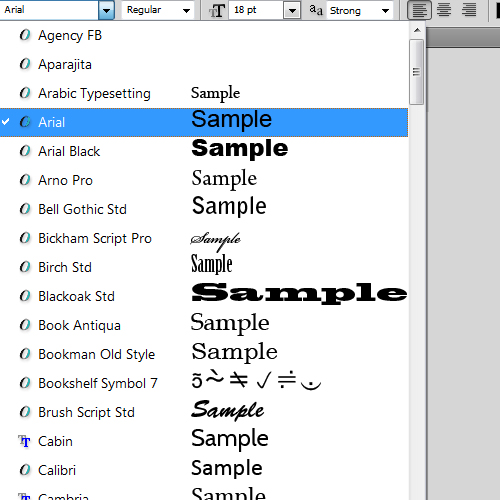
Task: Select the checked Arial font entry
Action: [204, 122]
